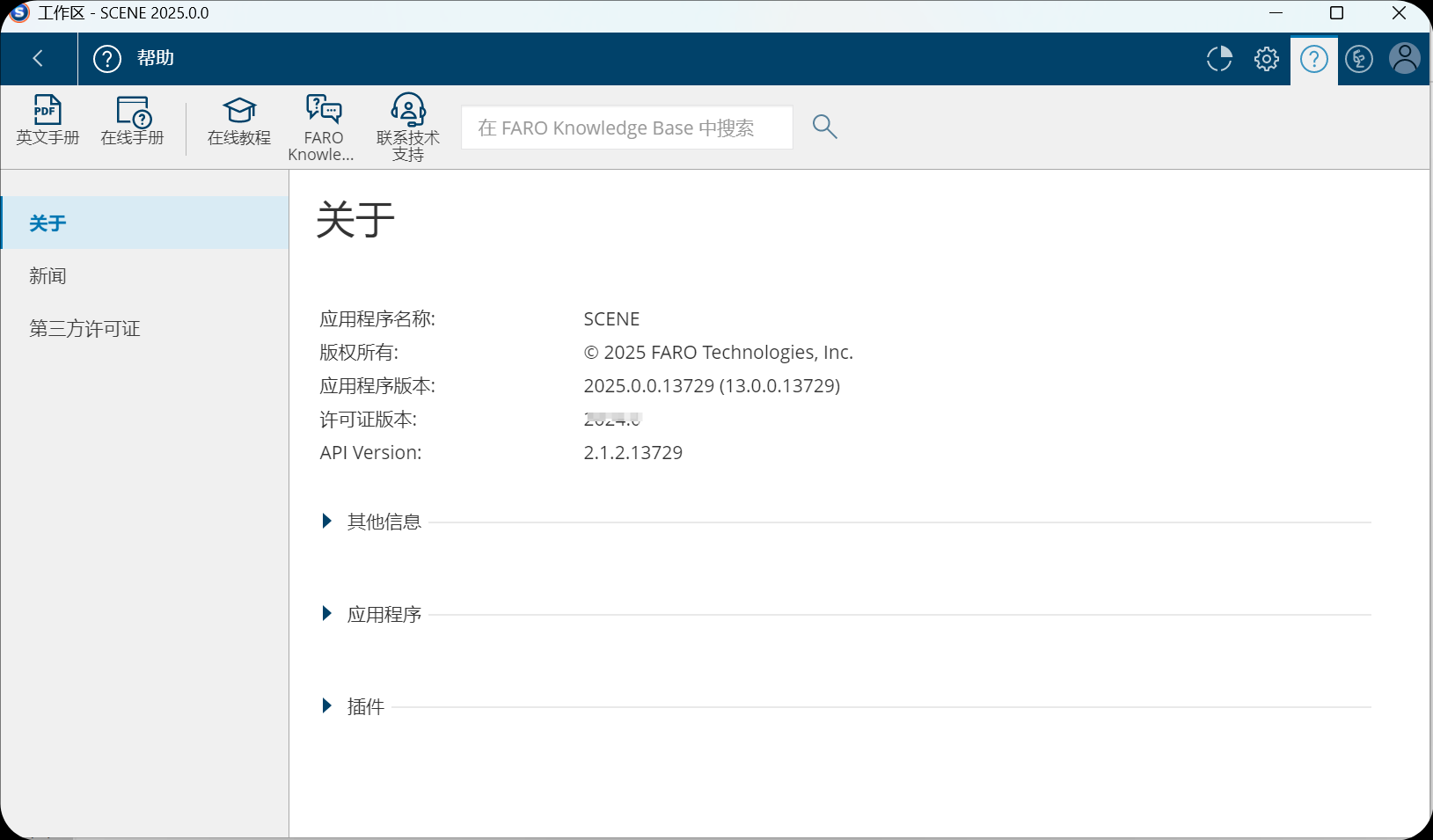The width and height of the screenshot is (1433, 840).
Task: Click 联系技术支持 contact support
Action: click(408, 128)
